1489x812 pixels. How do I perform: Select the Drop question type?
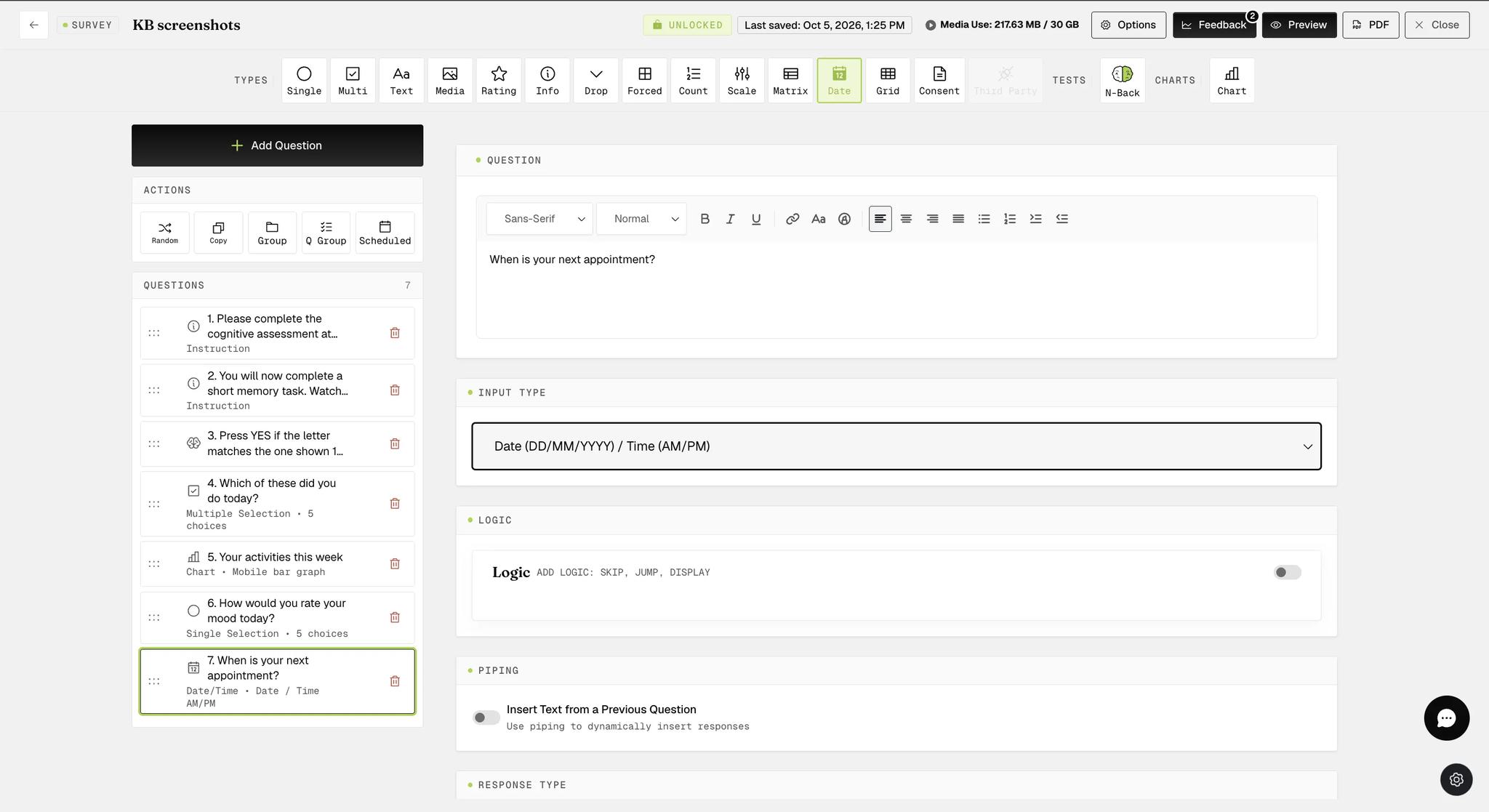[x=596, y=81]
